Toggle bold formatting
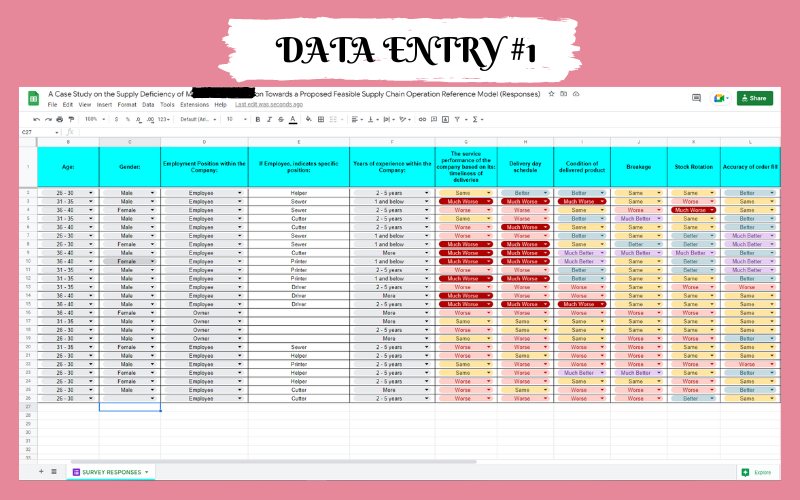 (x=258, y=119)
